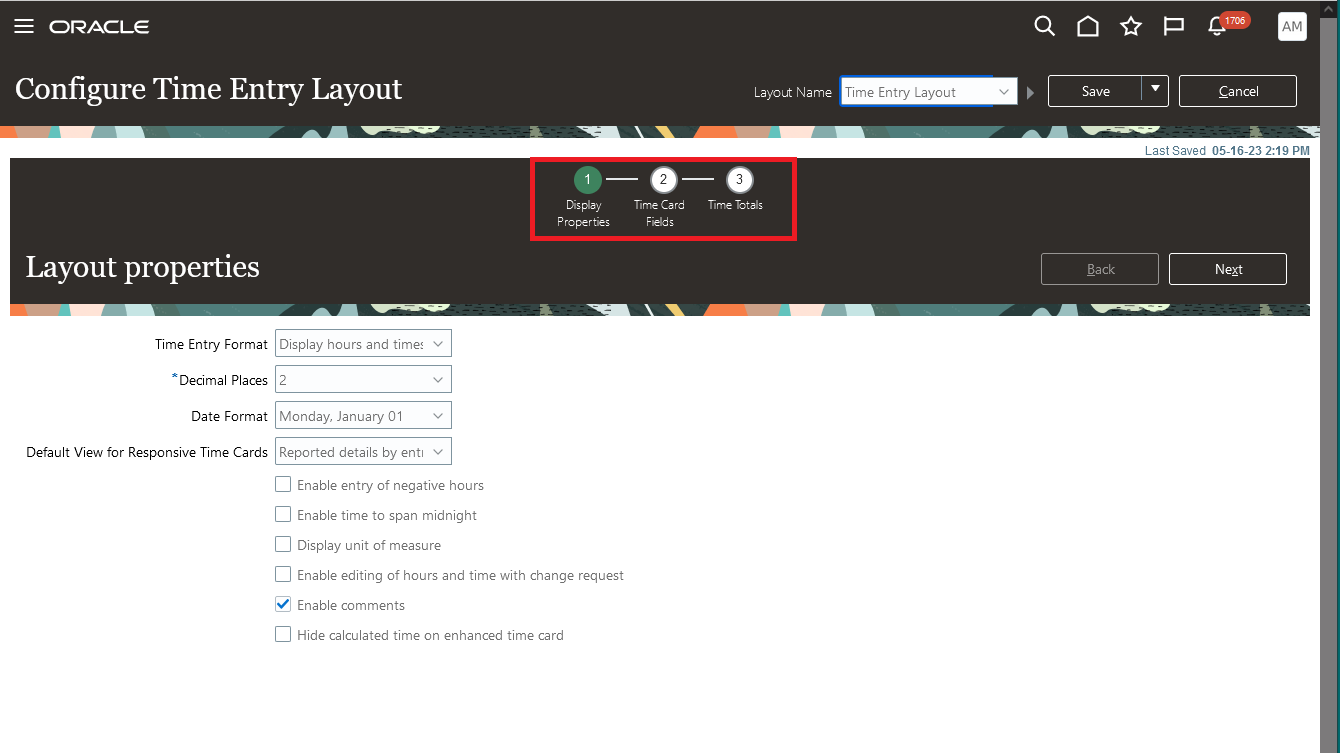This screenshot has width=1340, height=753.
Task: Check Display unit of measure
Action: 283,545
